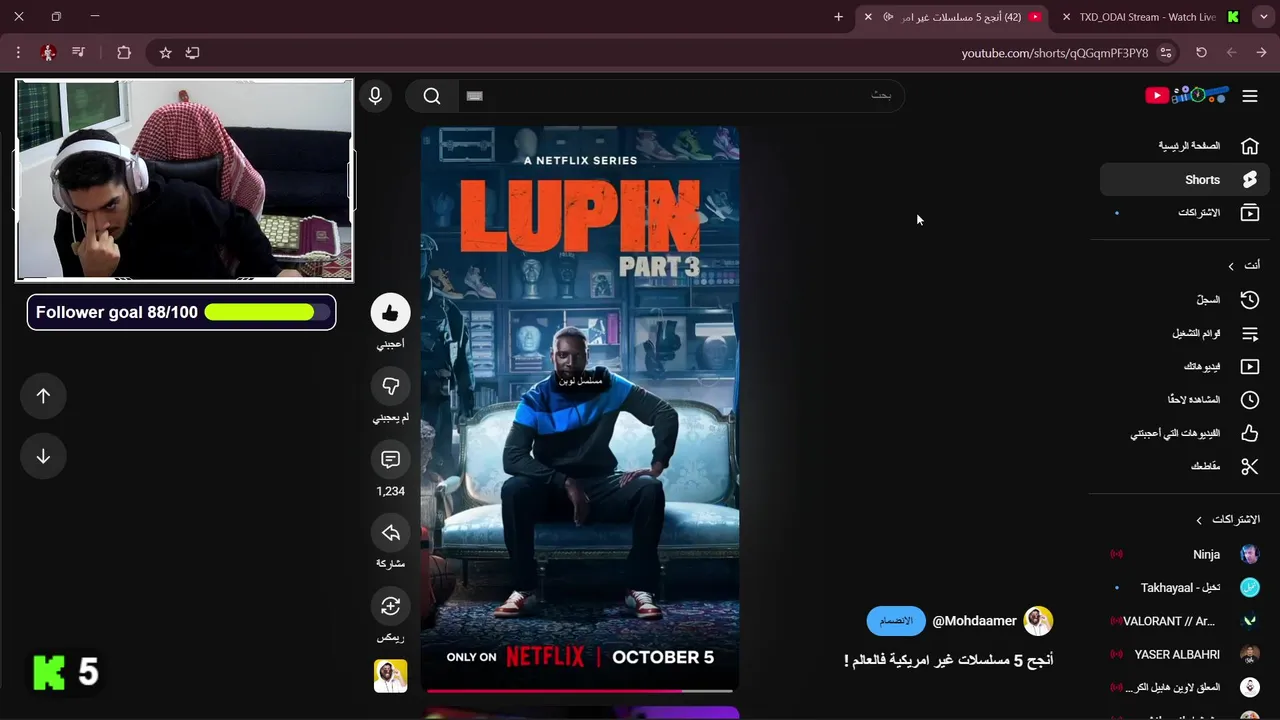Click the @Mohdaamer channel avatar

click(x=1038, y=621)
